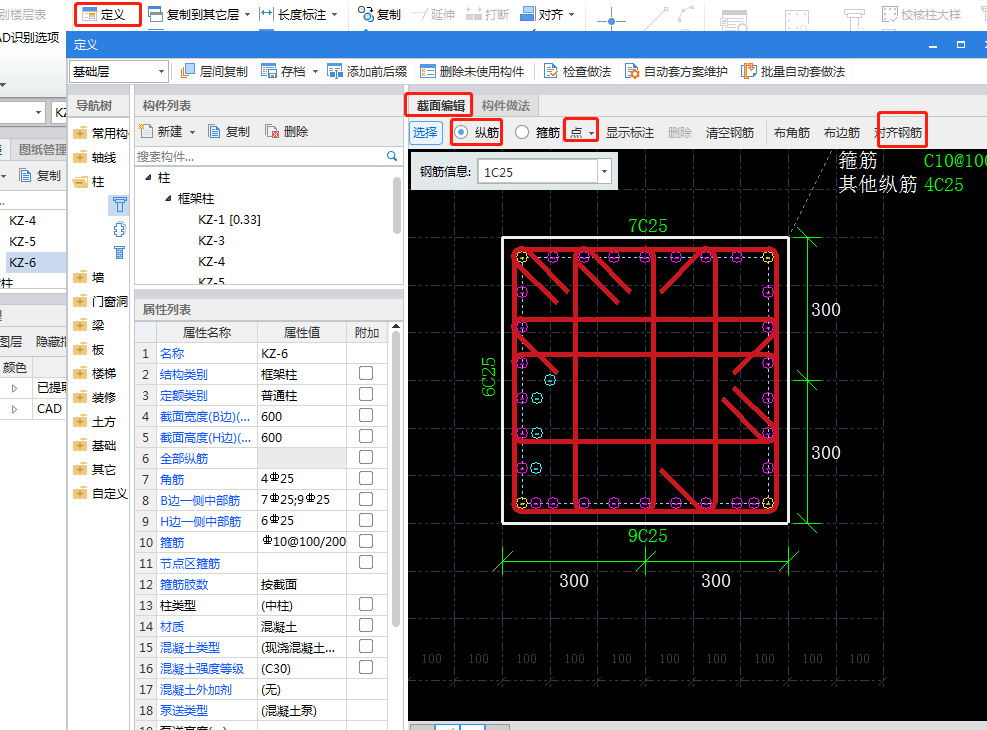Toggle 附加 checkbox for 柱类型

tap(366, 604)
